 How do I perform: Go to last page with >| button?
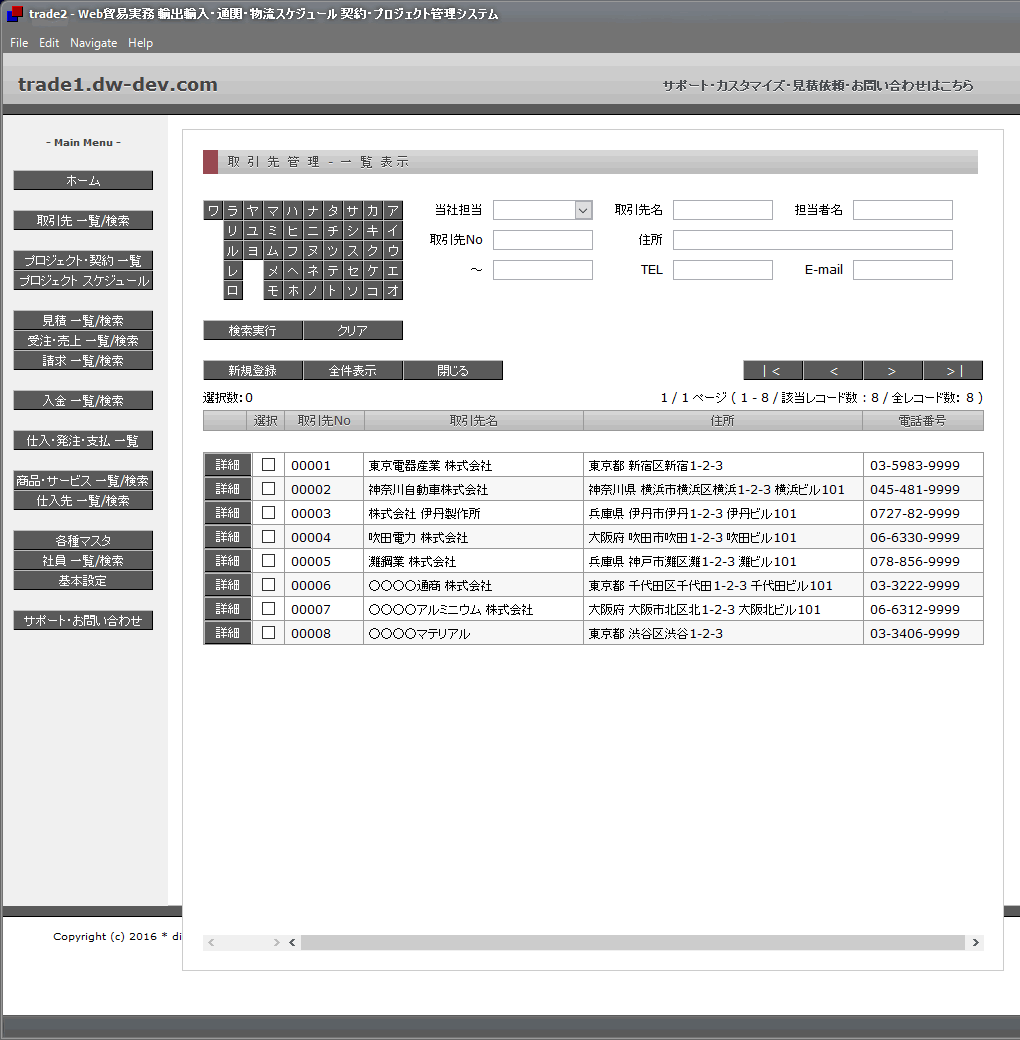(954, 370)
